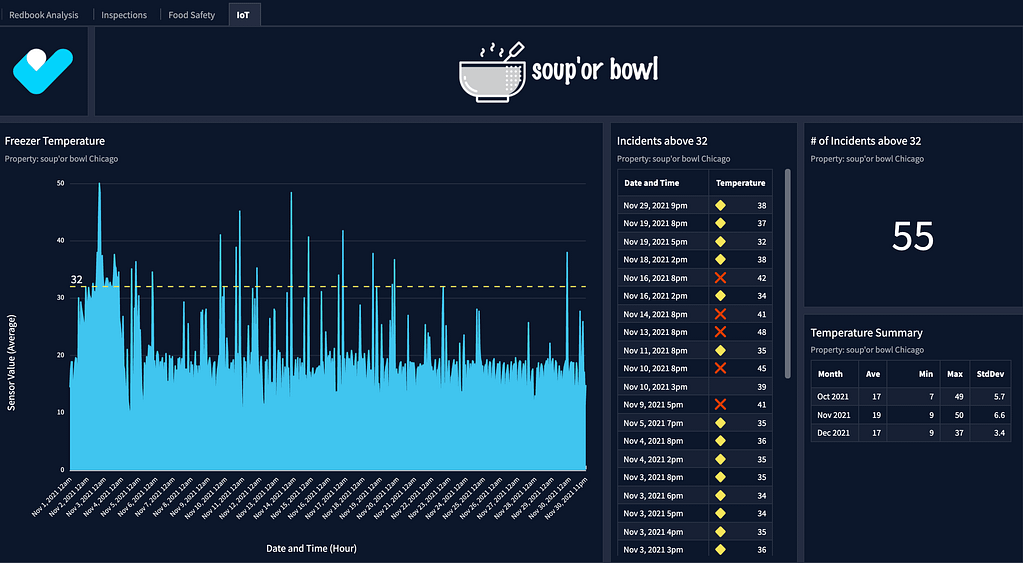The width and height of the screenshot is (1023, 563).
Task: Click temperature value 48 in incidents table
Action: coord(761,332)
